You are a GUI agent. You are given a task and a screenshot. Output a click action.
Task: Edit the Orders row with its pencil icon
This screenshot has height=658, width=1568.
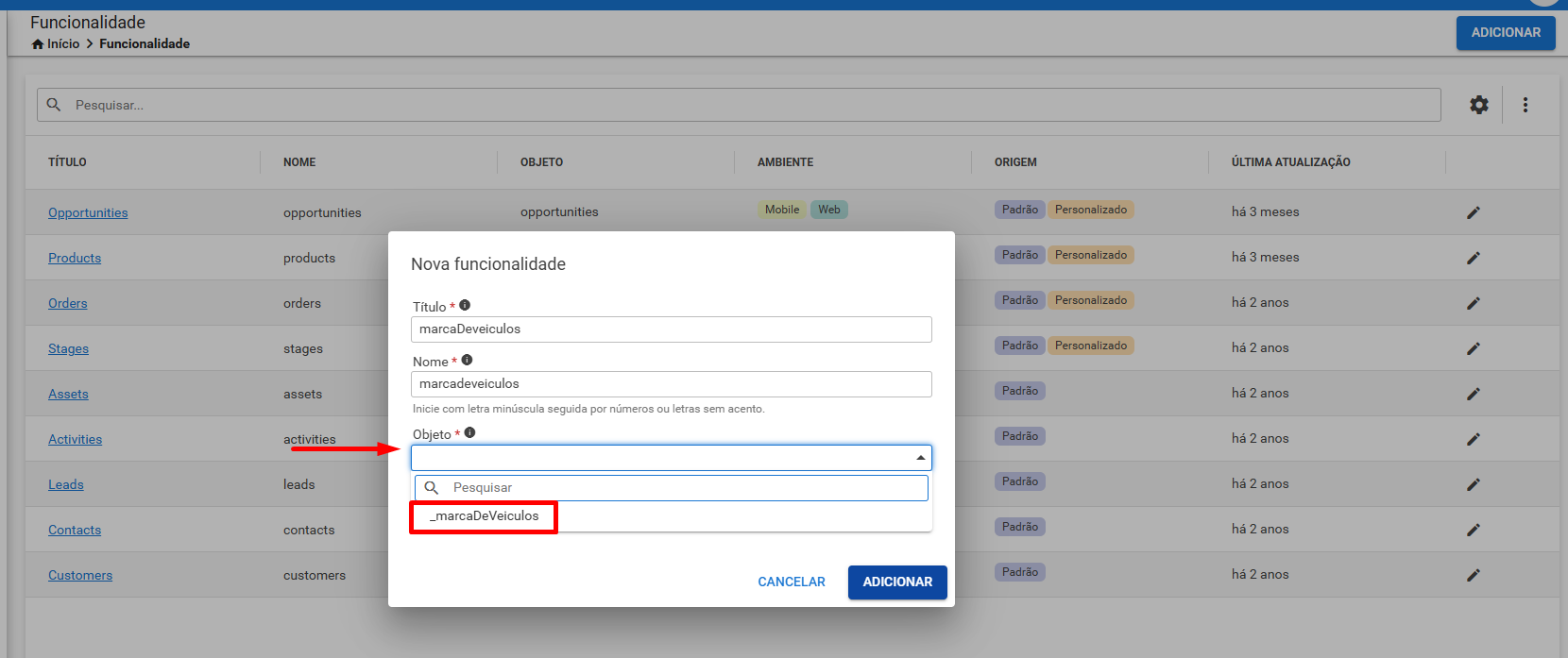[x=1474, y=303]
